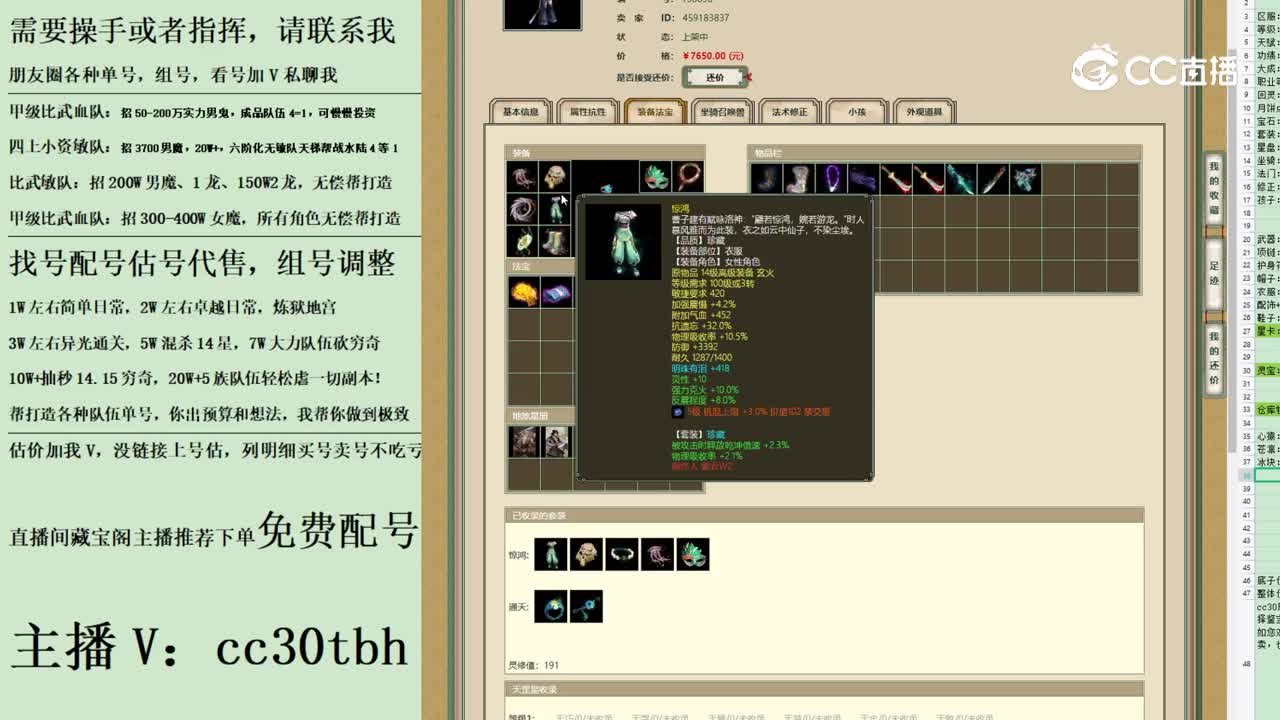Click the pink tassel in 惊鸿 set row
The height and width of the screenshot is (720, 1280).
point(657,554)
